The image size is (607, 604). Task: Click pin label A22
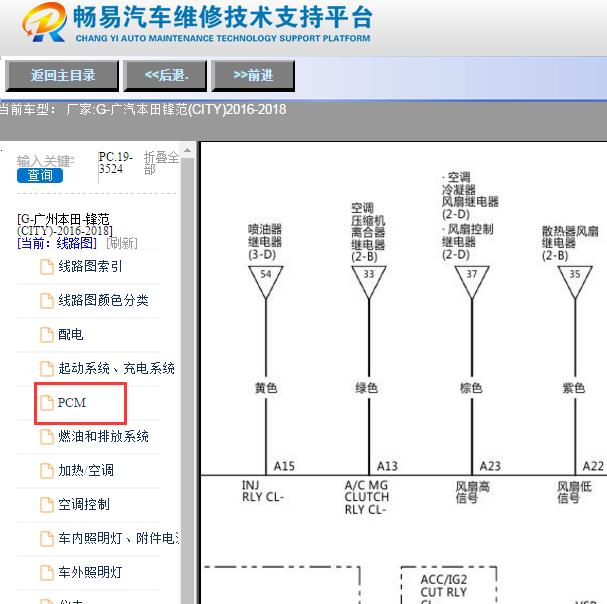point(593,466)
